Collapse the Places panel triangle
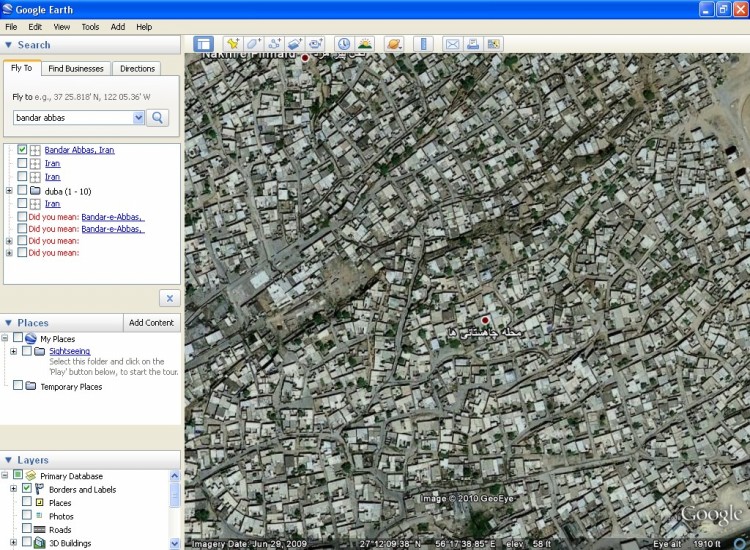 tap(8, 322)
